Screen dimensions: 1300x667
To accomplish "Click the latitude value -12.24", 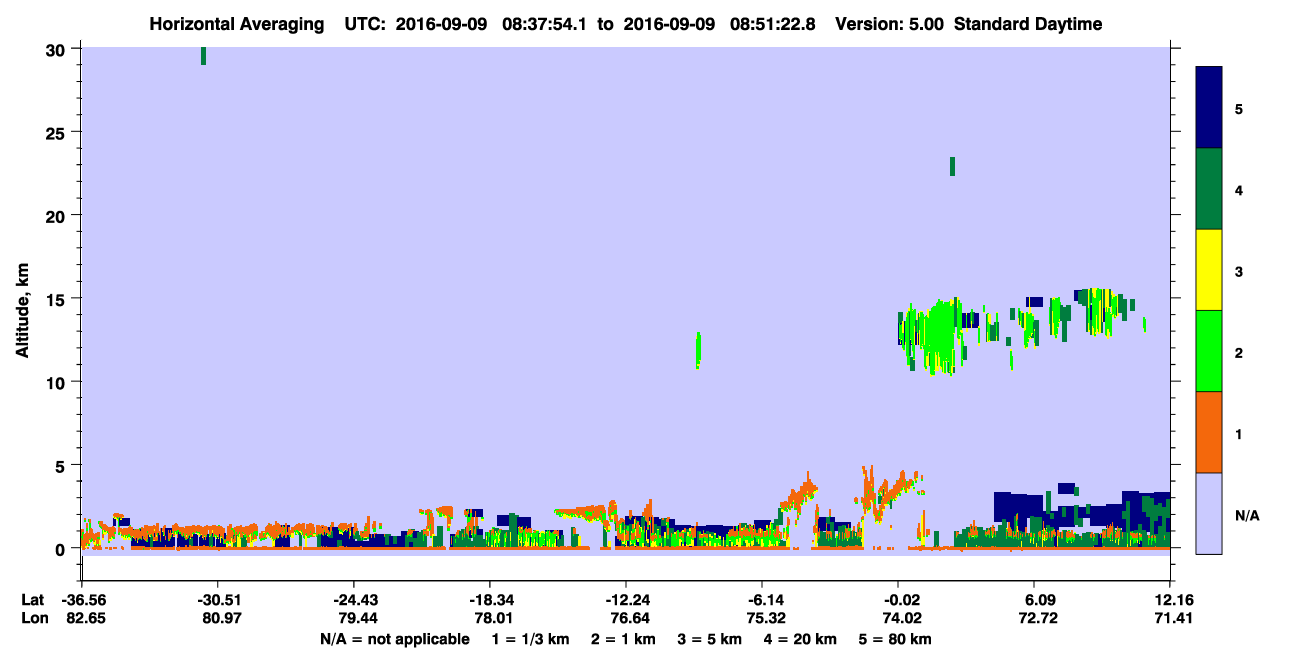I will tap(626, 600).
